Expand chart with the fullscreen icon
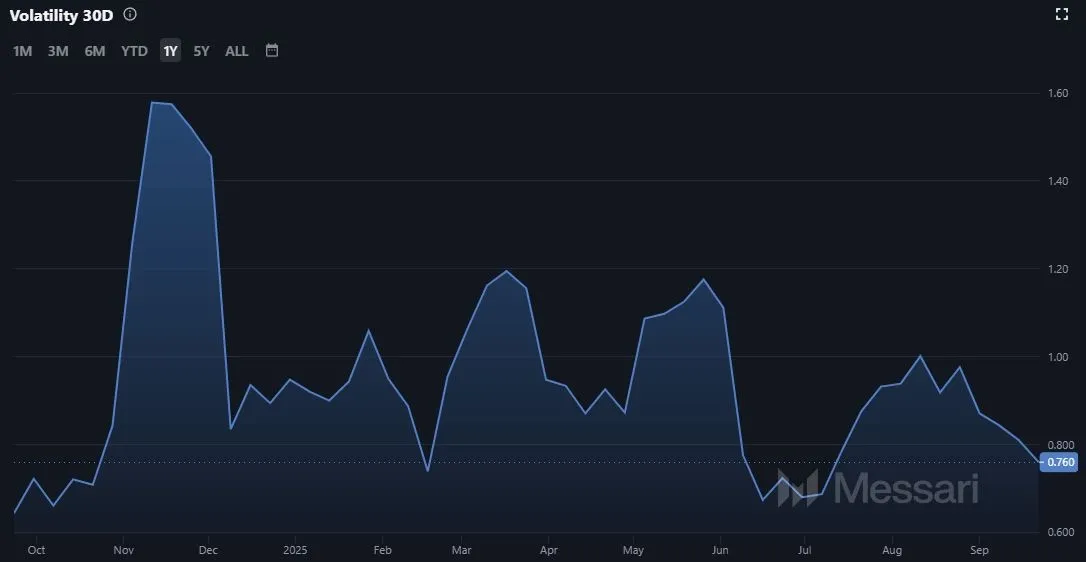 [1063, 14]
